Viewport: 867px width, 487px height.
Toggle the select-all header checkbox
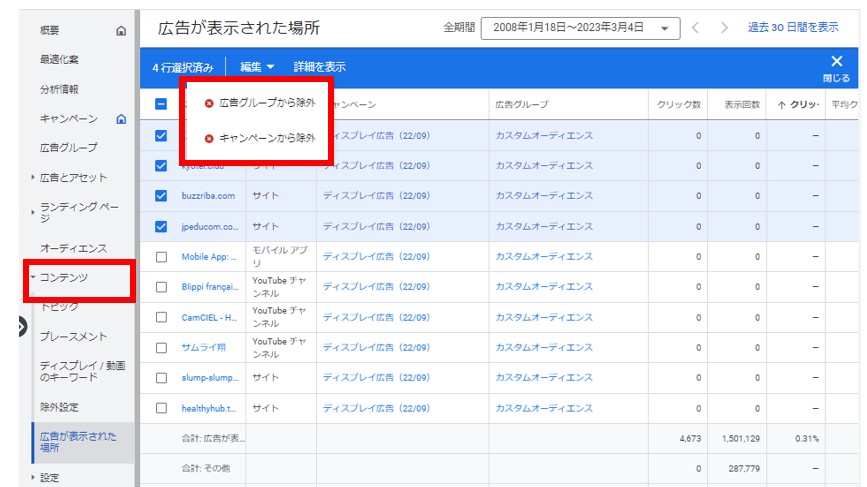click(161, 104)
